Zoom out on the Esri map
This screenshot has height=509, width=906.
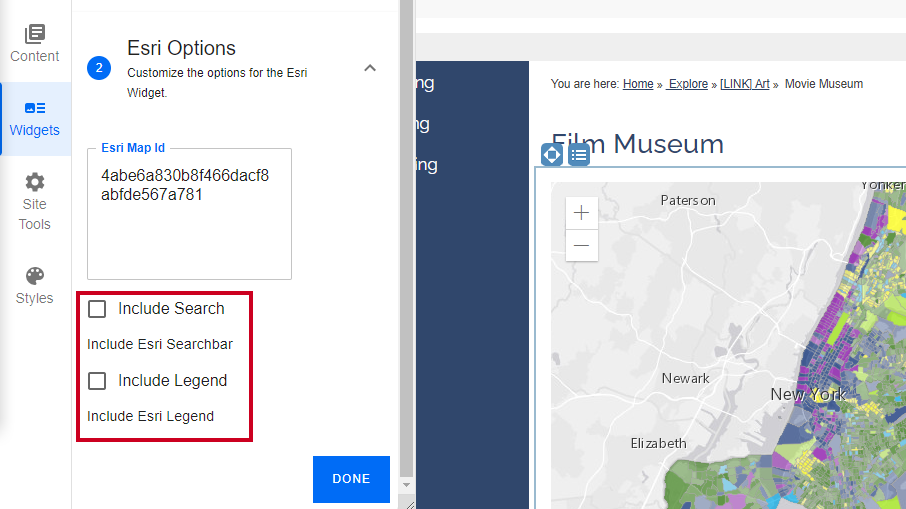(581, 246)
